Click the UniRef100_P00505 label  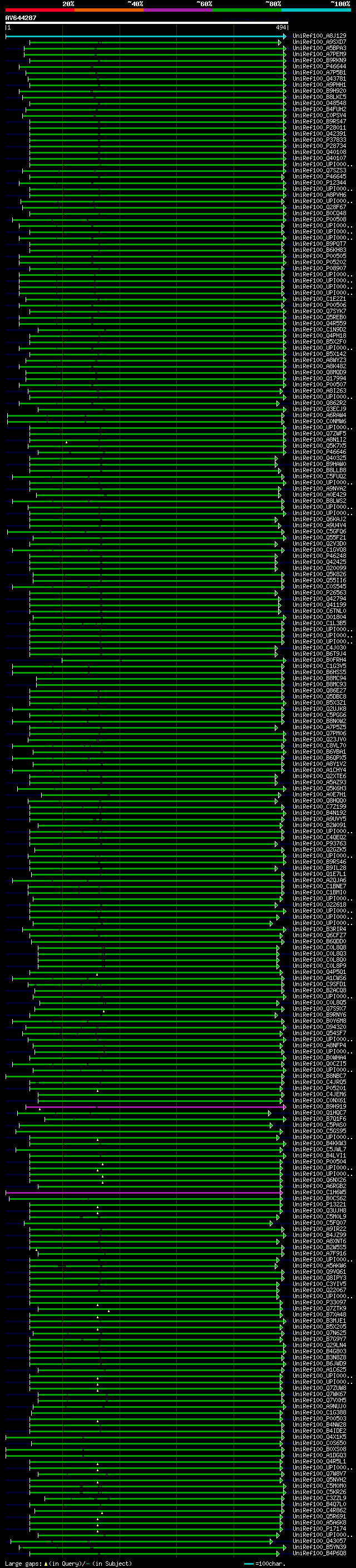coord(319,256)
